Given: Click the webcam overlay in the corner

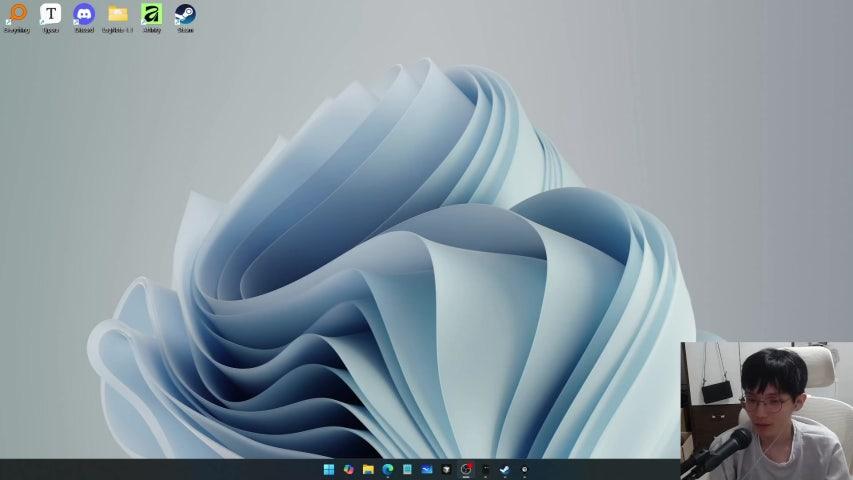Looking at the screenshot, I should [766, 410].
